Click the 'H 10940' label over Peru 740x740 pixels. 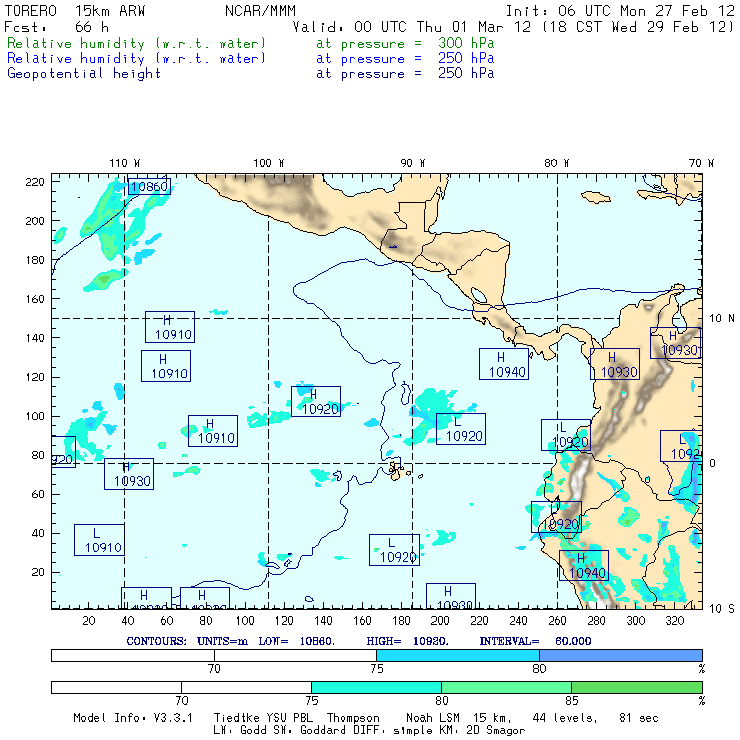click(584, 565)
